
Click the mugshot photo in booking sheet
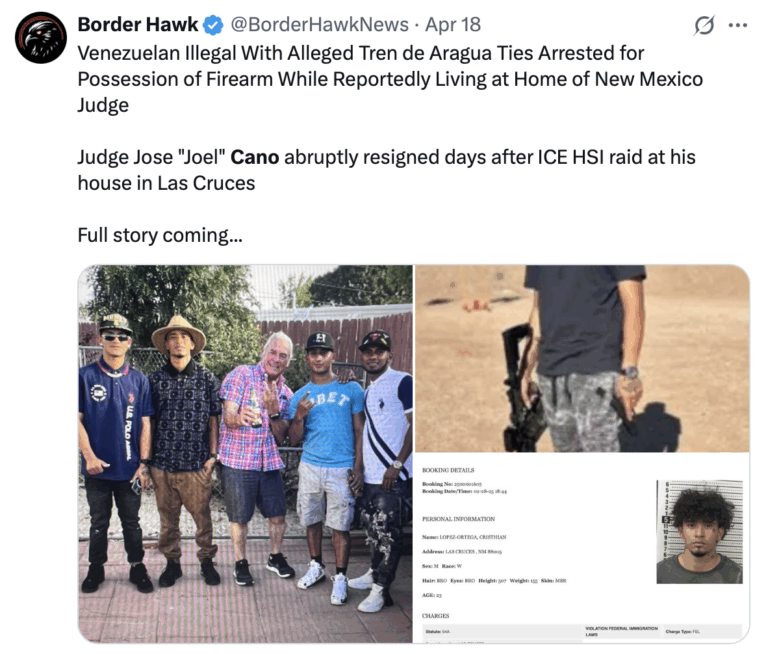[x=699, y=532]
